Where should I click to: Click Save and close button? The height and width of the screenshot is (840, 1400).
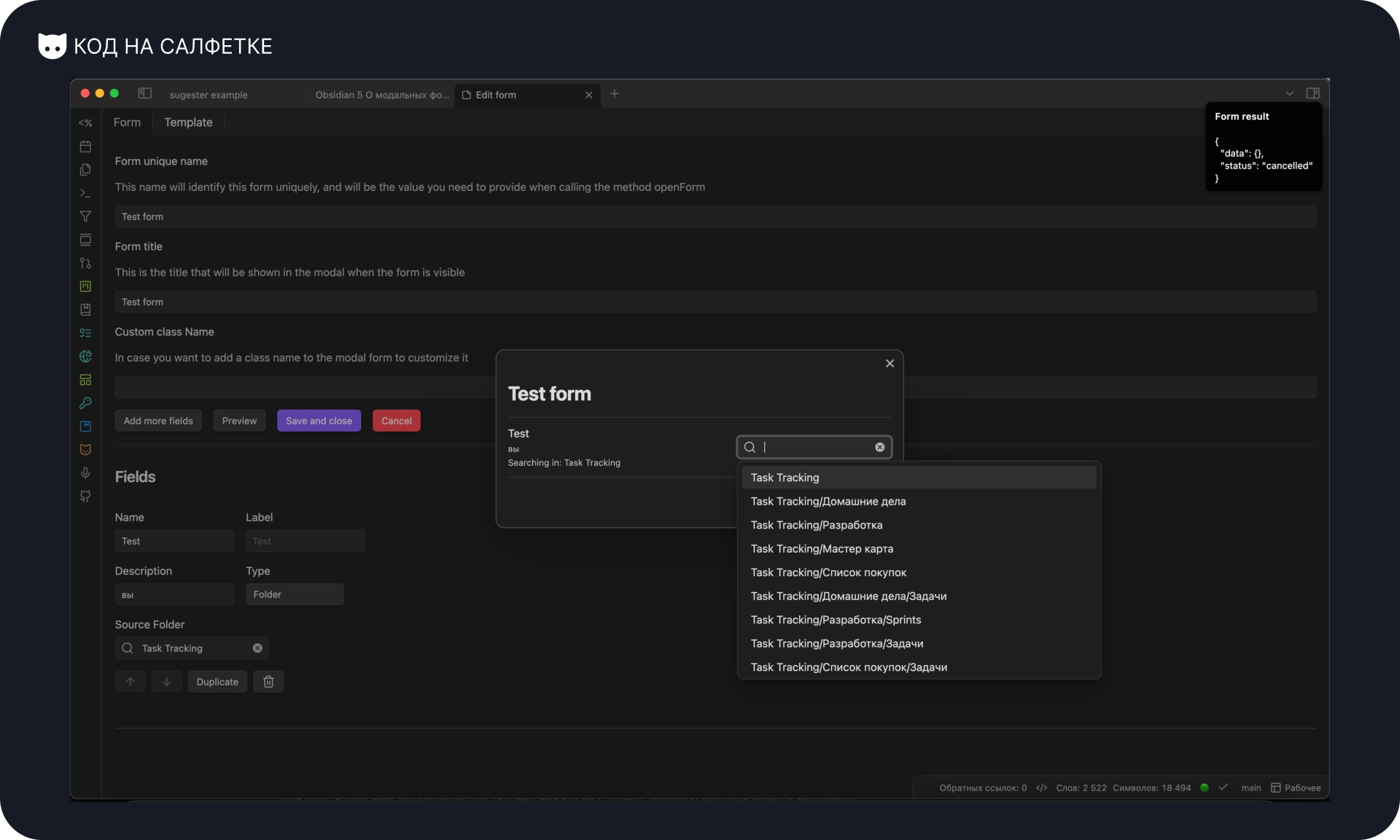(319, 421)
